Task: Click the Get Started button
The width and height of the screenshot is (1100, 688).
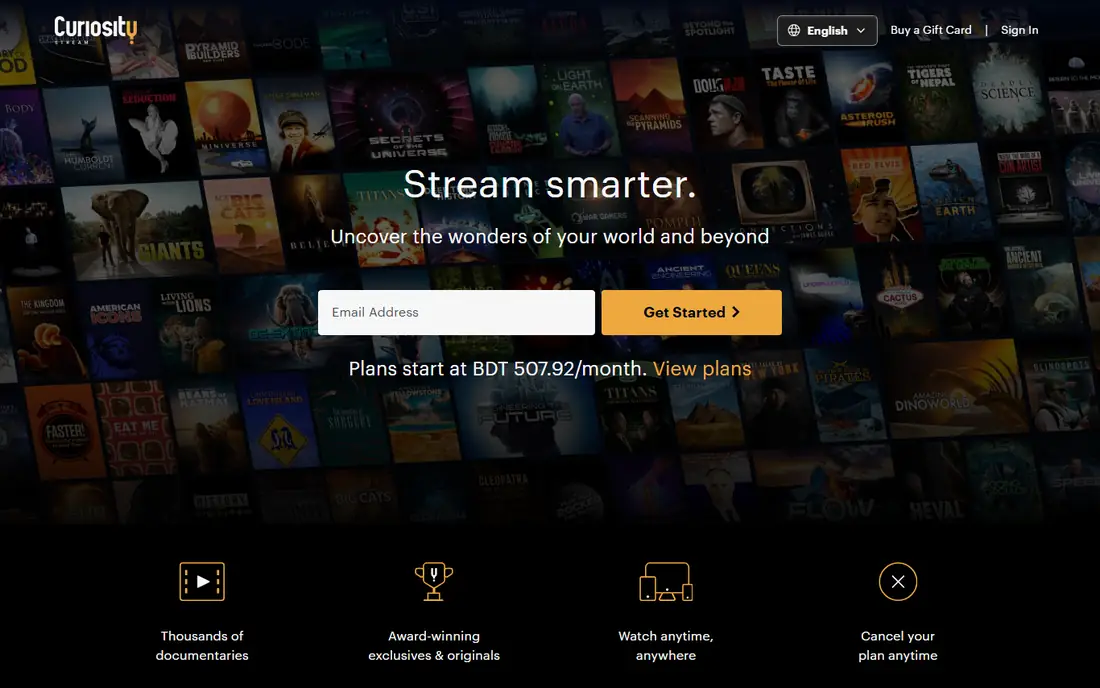Action: pyautogui.click(x=691, y=312)
